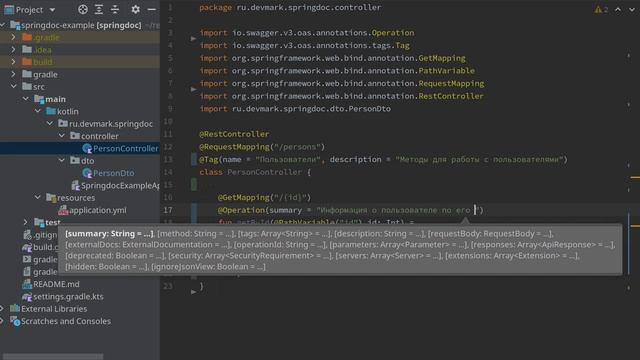Click the @GetMapping annotation
The width and height of the screenshot is (640, 360).
click(244, 198)
